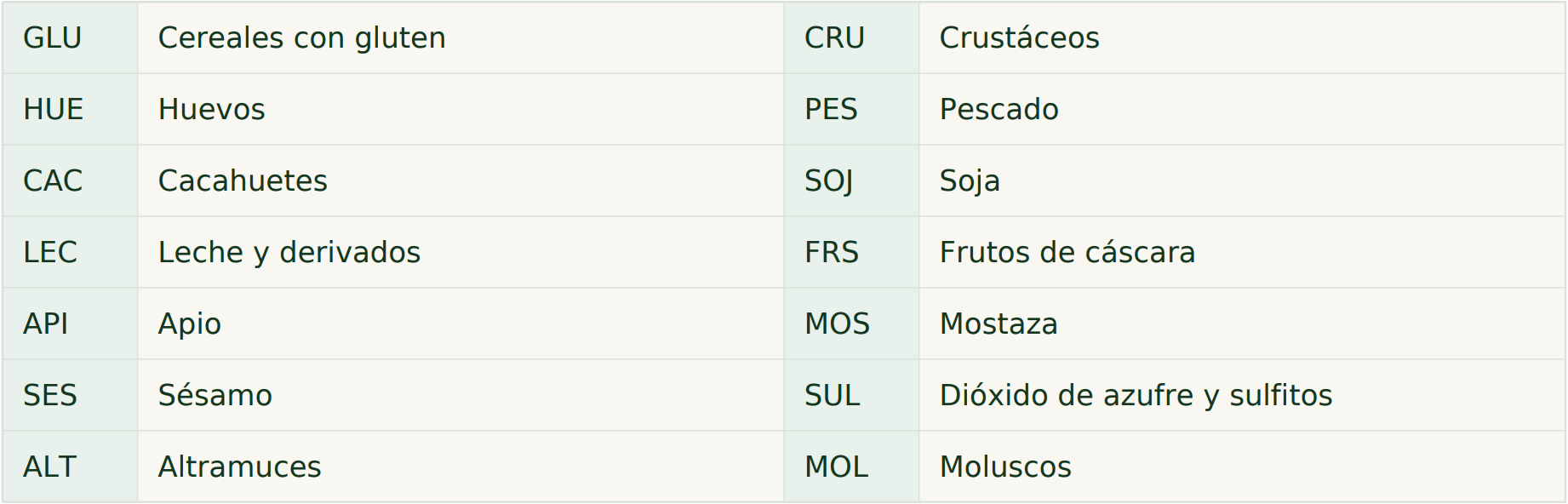Click the Sésamo description cell
The width and height of the screenshot is (1568, 504).
click(461, 395)
